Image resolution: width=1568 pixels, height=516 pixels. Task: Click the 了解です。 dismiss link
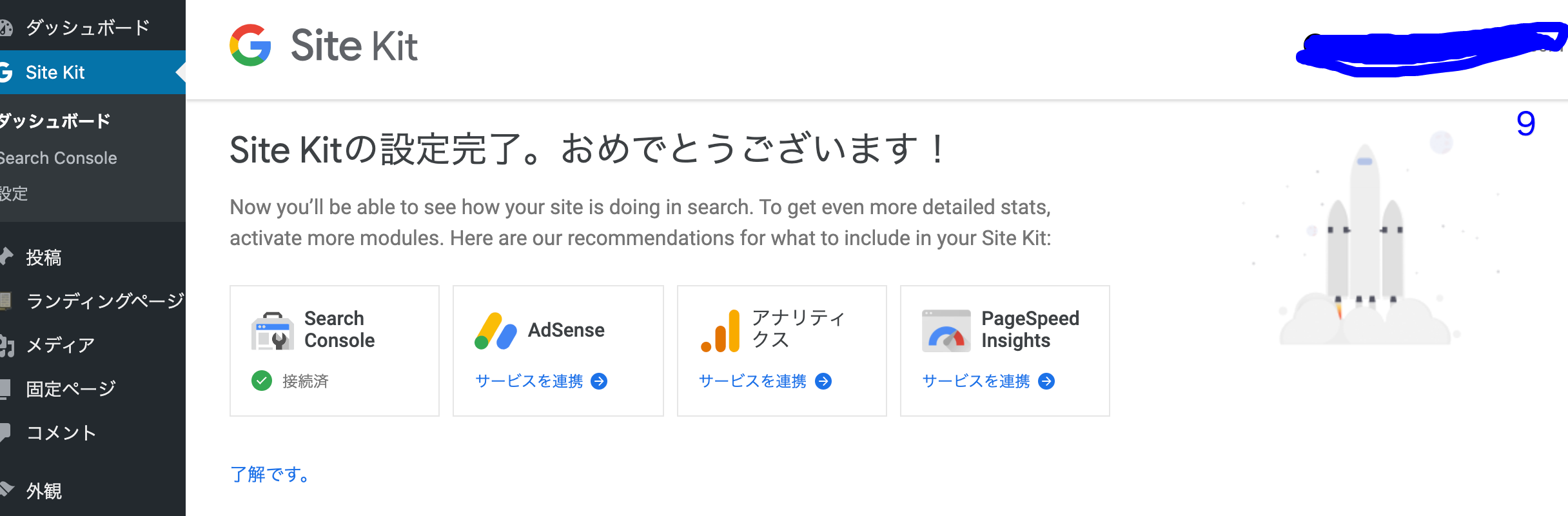[x=269, y=475]
